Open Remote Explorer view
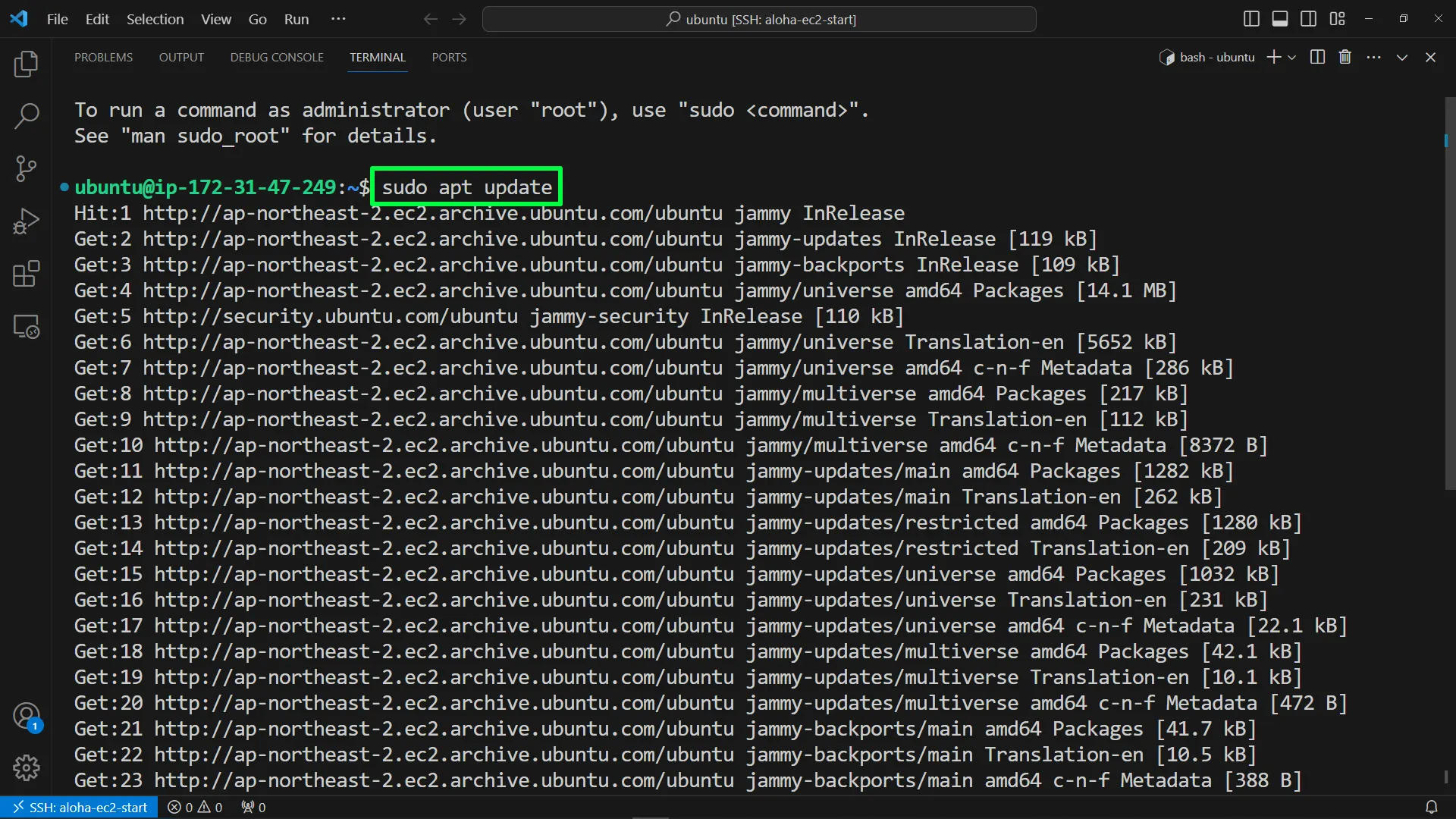 tap(26, 327)
